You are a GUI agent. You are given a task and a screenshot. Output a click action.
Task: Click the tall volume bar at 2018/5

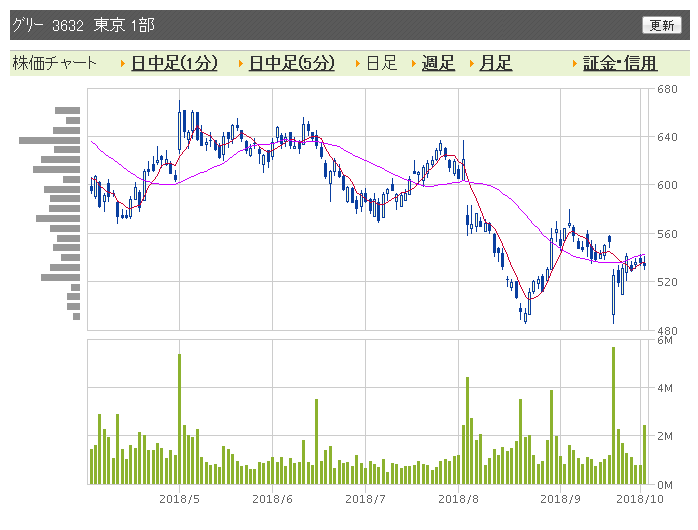(179, 419)
